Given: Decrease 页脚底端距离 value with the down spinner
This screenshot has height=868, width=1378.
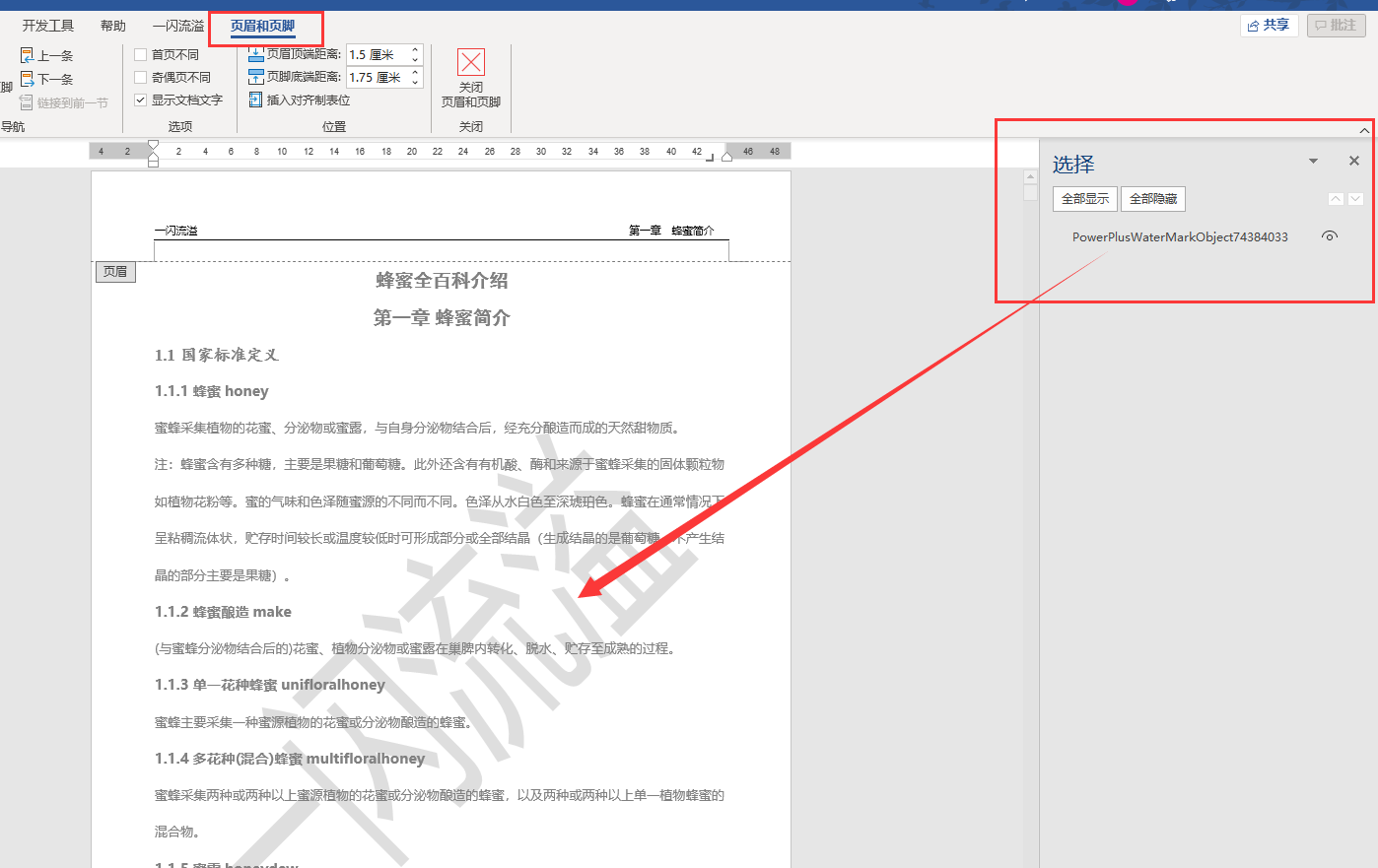Looking at the screenshot, I should [x=415, y=82].
